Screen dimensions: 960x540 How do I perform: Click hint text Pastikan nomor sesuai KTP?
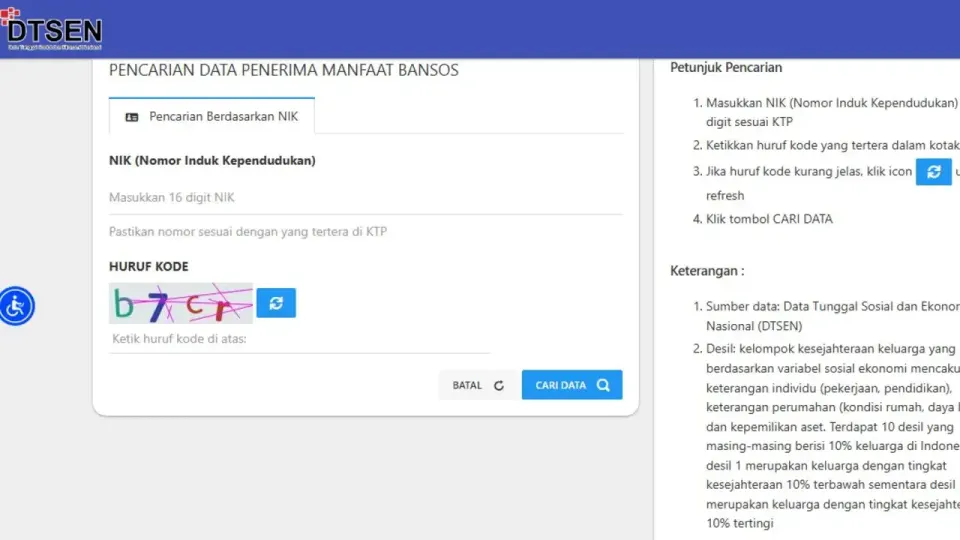pyautogui.click(x=248, y=231)
